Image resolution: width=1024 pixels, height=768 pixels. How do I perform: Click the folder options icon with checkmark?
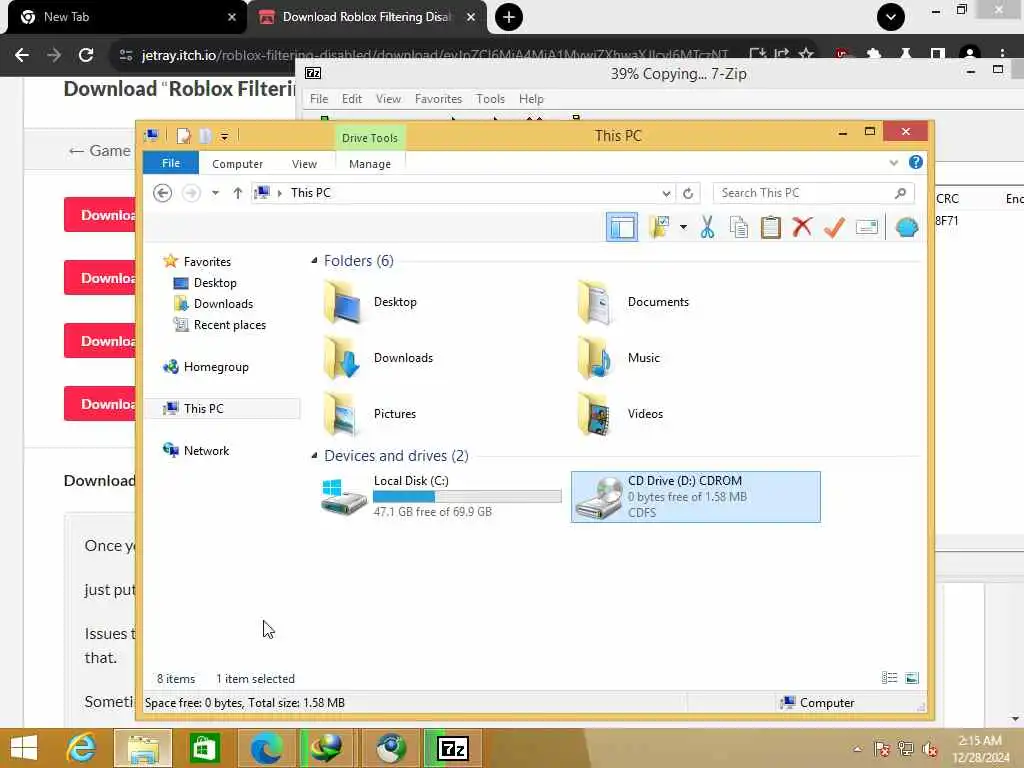659,227
